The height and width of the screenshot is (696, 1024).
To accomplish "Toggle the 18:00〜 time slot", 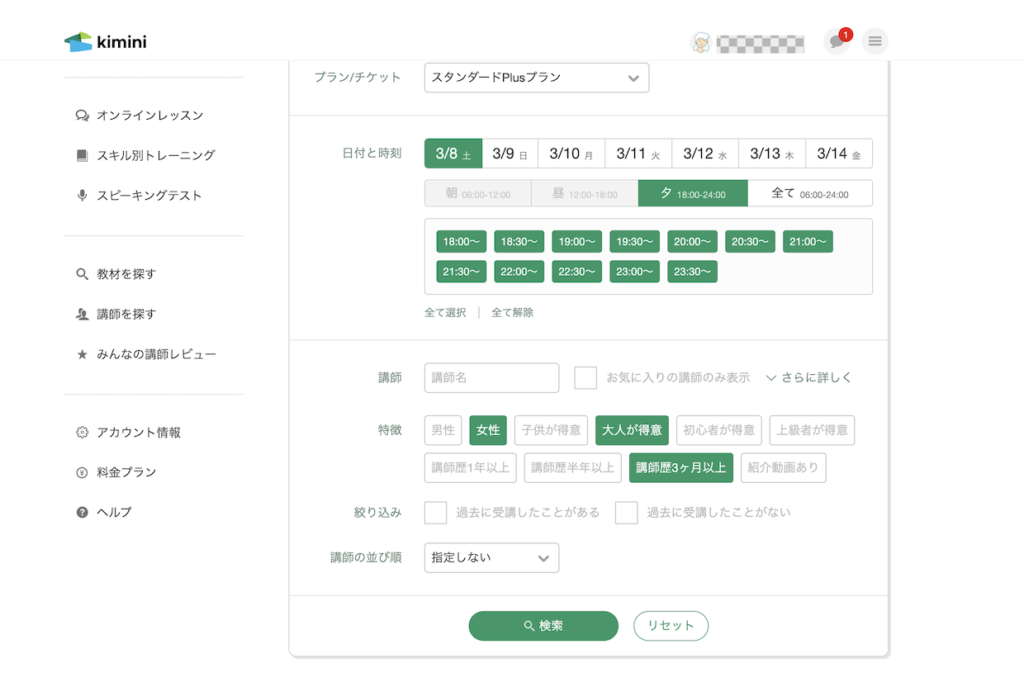I will 461,242.
